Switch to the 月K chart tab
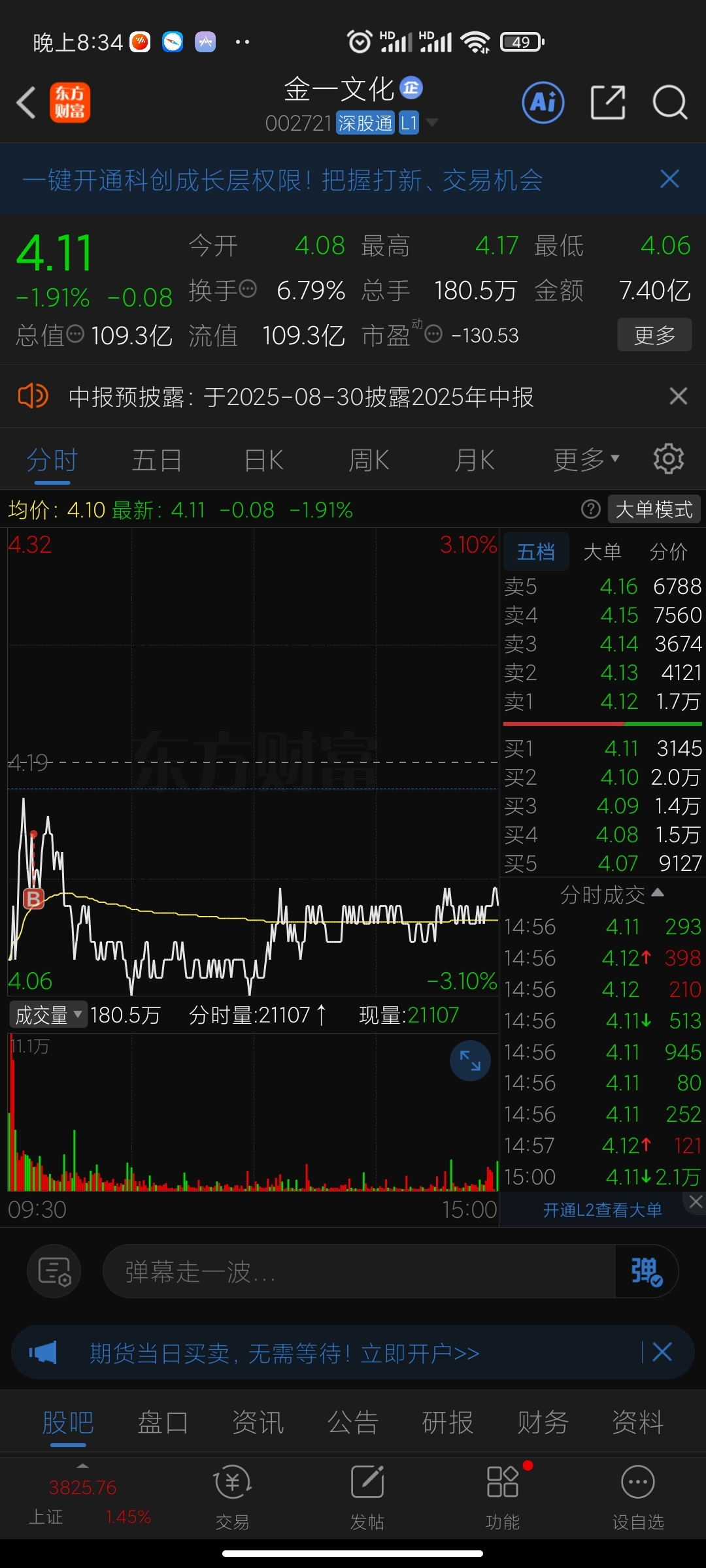Screen dimensions: 706x1568 (x=475, y=461)
